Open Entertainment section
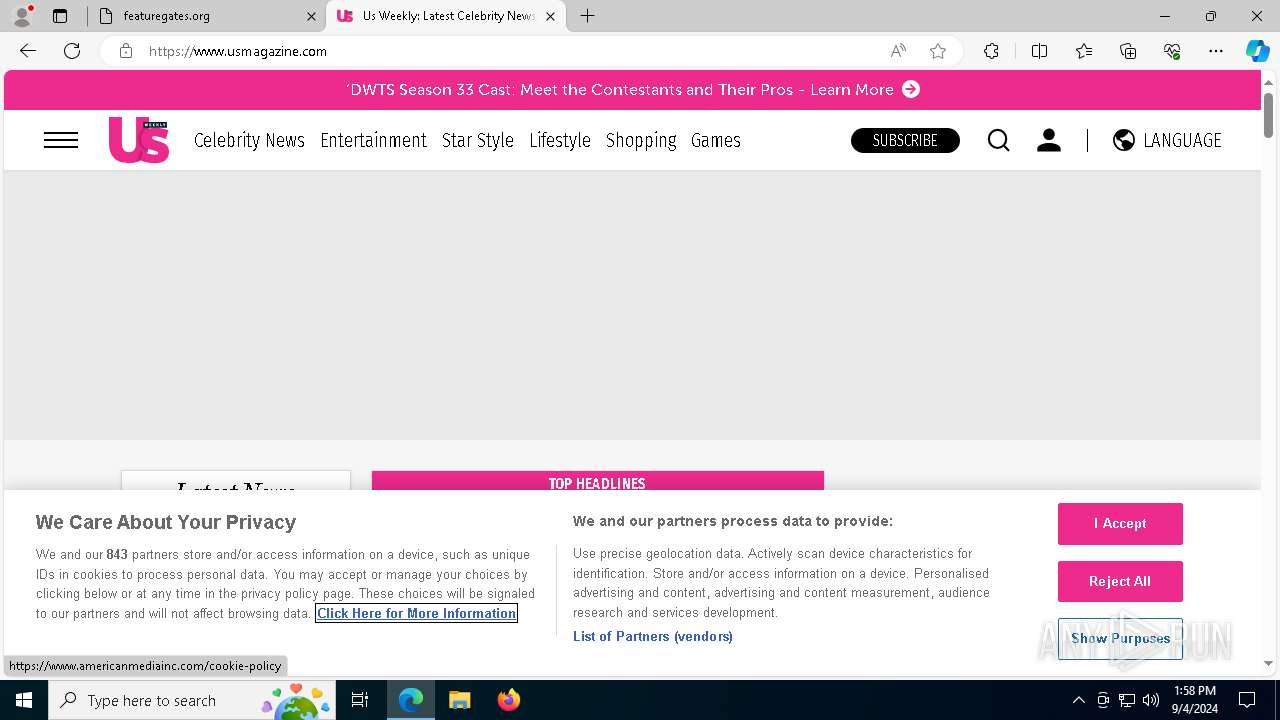 (373, 140)
